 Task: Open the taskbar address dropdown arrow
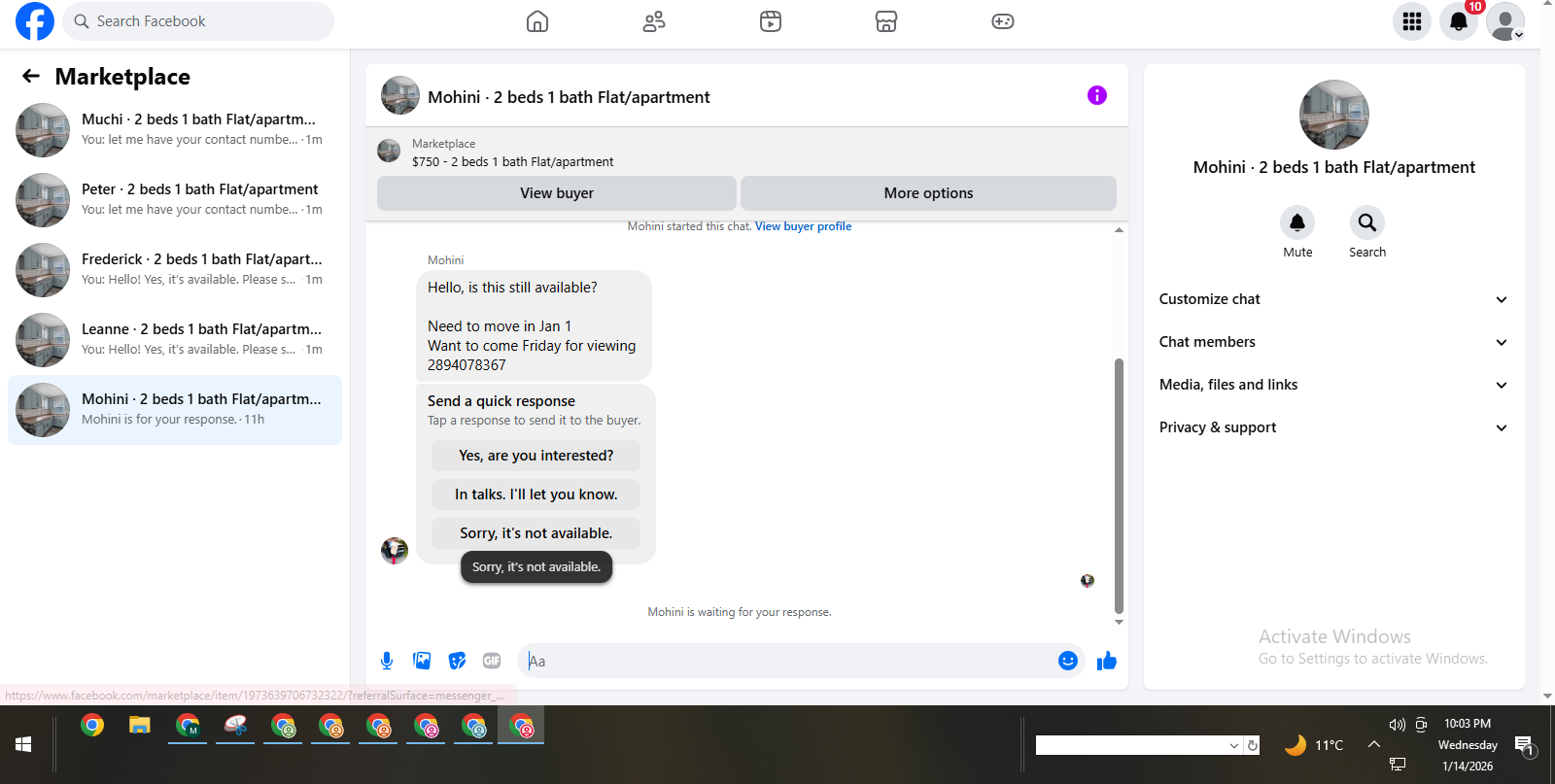1234,745
